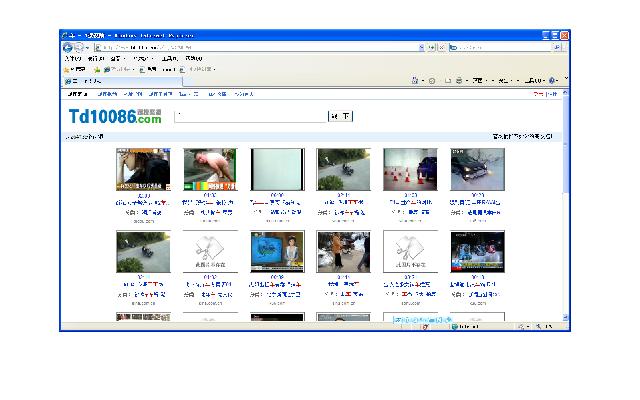The width and height of the screenshot is (640, 400).
Task: Refresh the page using the address bar icon
Action: (x=432, y=48)
